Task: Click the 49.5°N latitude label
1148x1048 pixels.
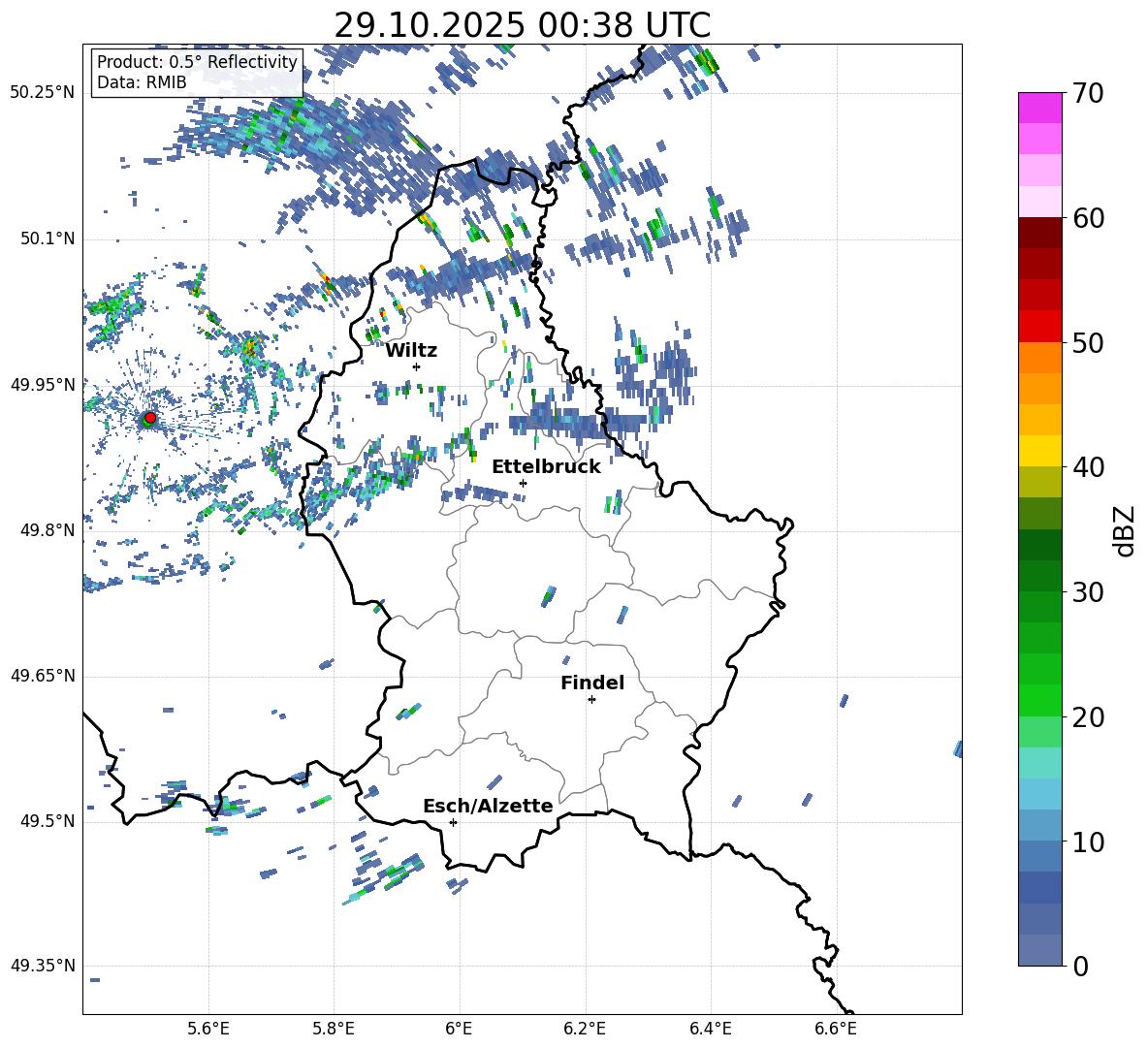Action: [48, 821]
